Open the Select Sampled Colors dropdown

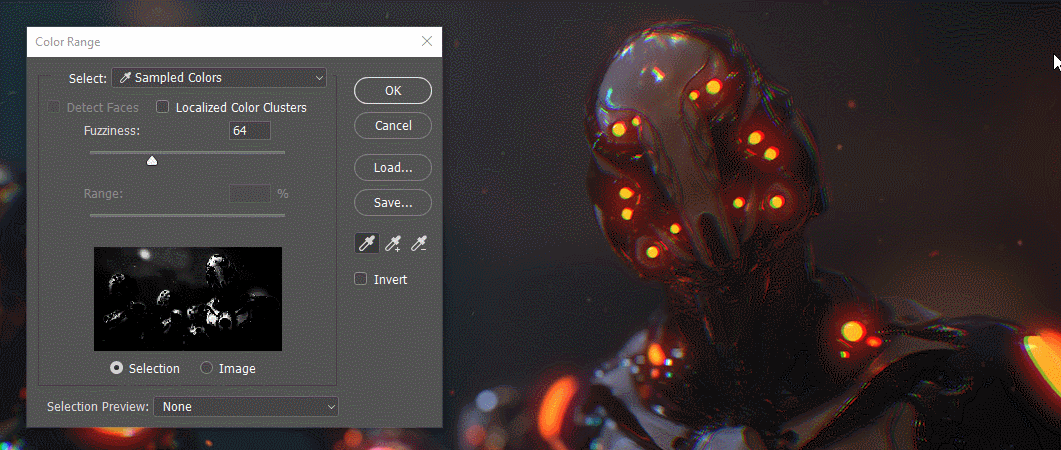(219, 78)
